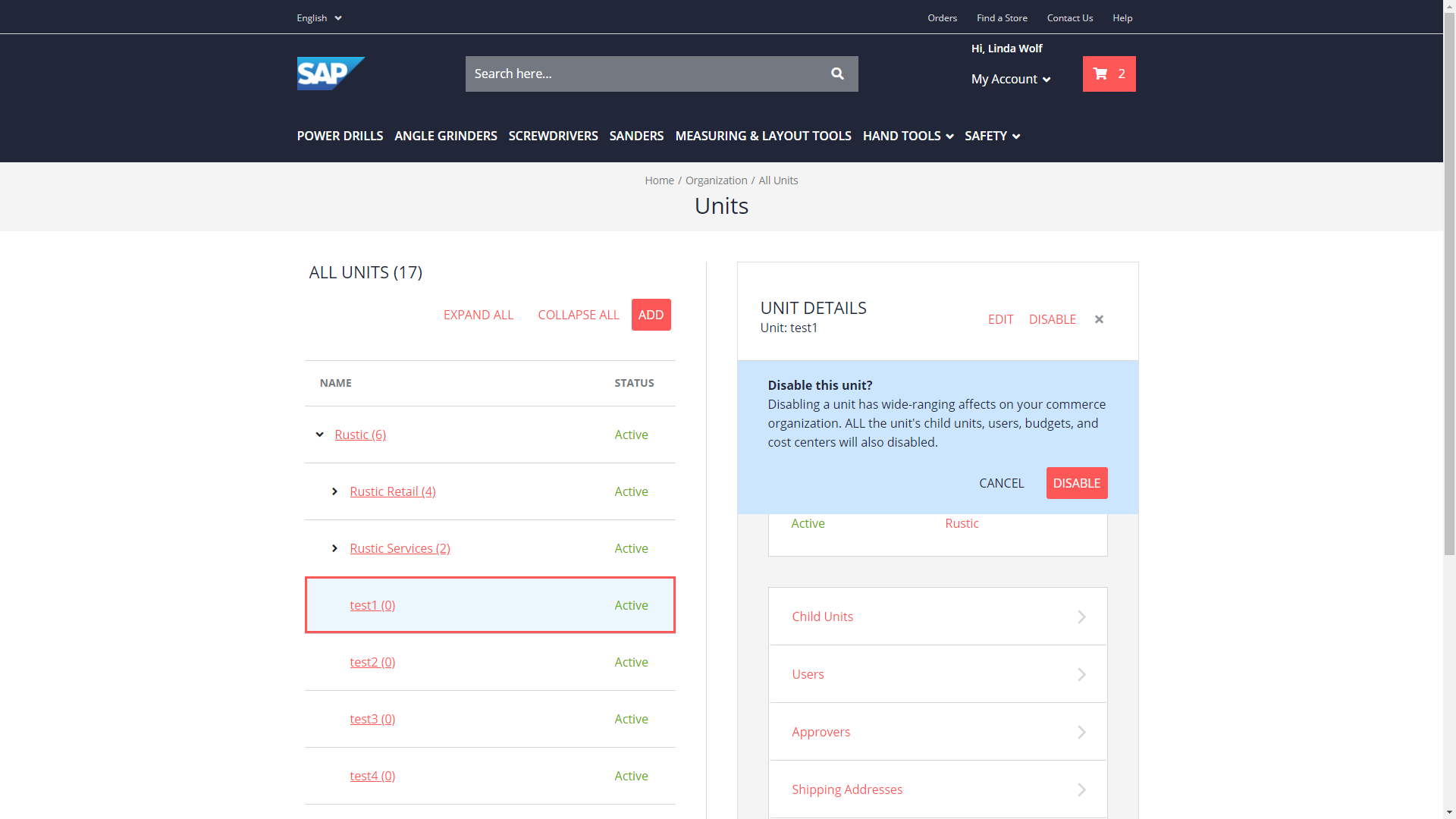Collapse the Rustic unit tree

click(319, 435)
